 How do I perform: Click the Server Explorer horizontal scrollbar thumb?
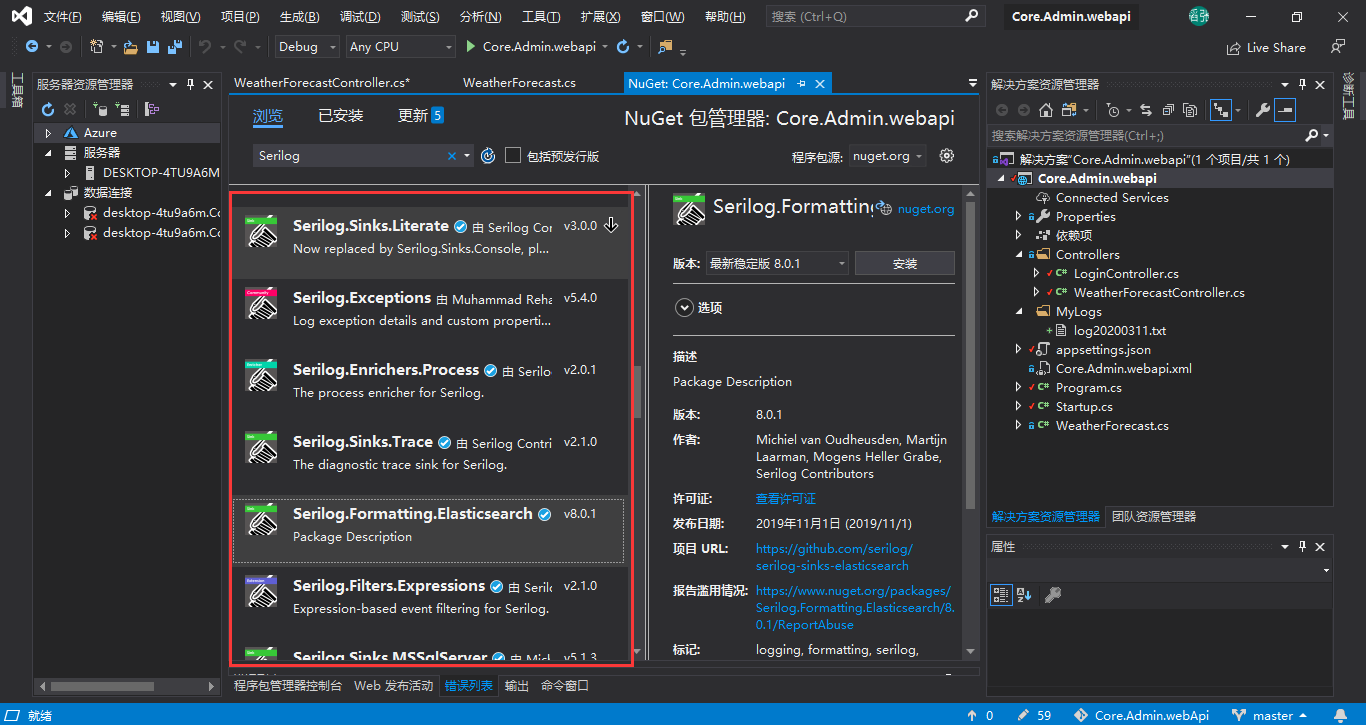pyautogui.click(x=102, y=686)
